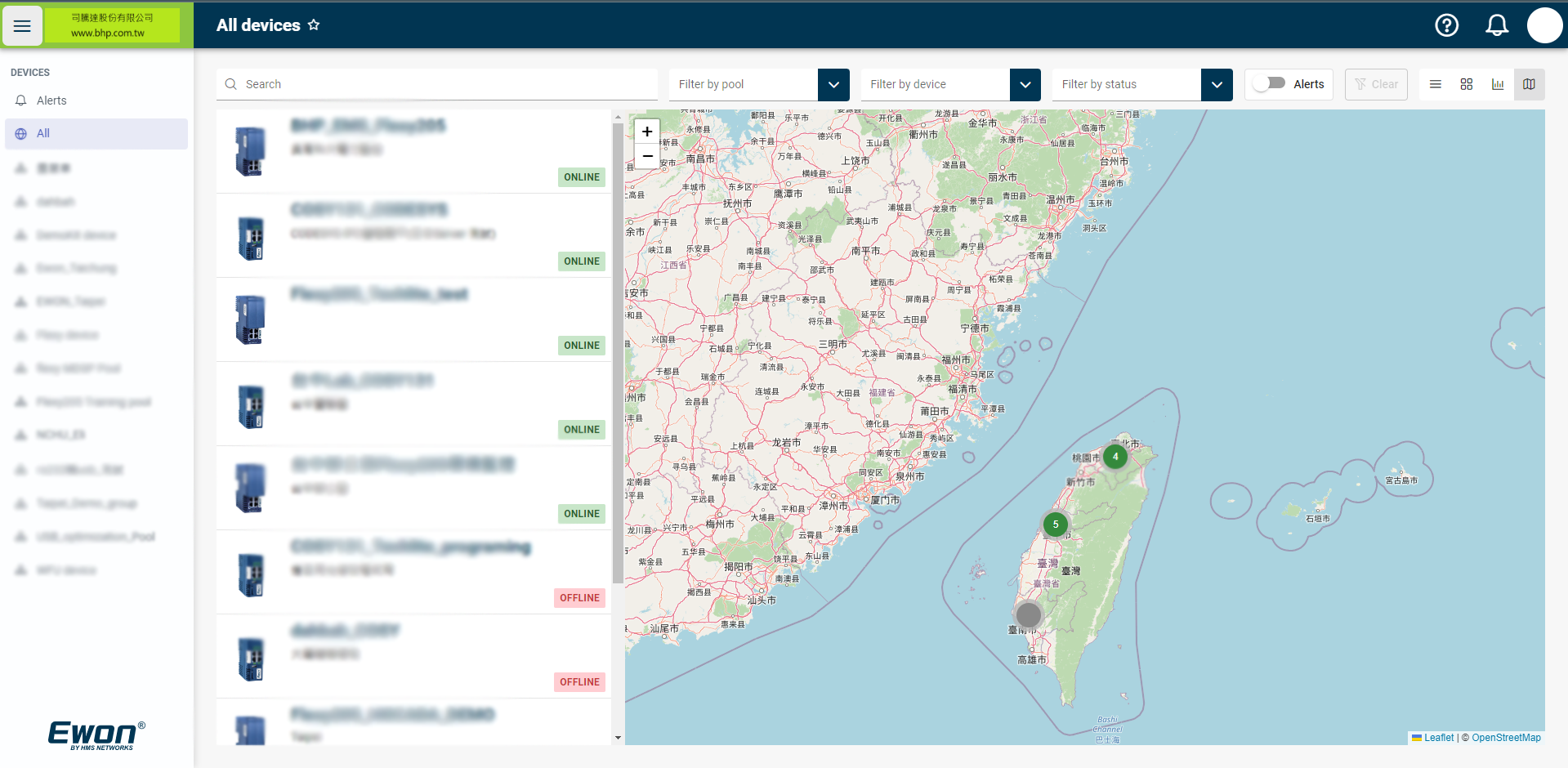Select the first device thumbnail in list

tap(251, 151)
